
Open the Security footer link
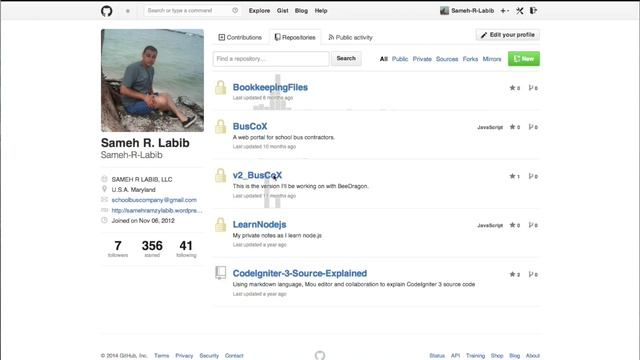pos(209,356)
